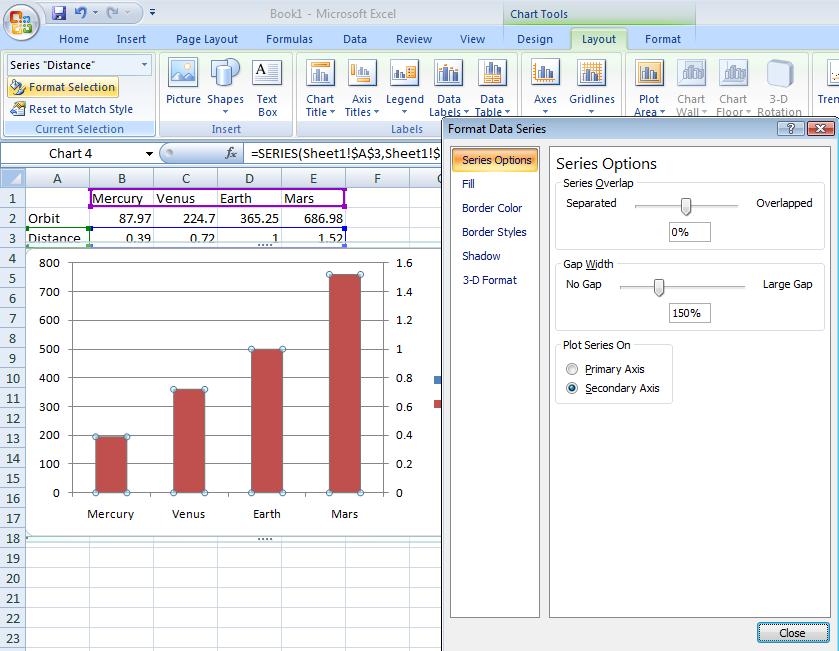
Task: Expand the chart element selection dropdown
Action: [145, 65]
